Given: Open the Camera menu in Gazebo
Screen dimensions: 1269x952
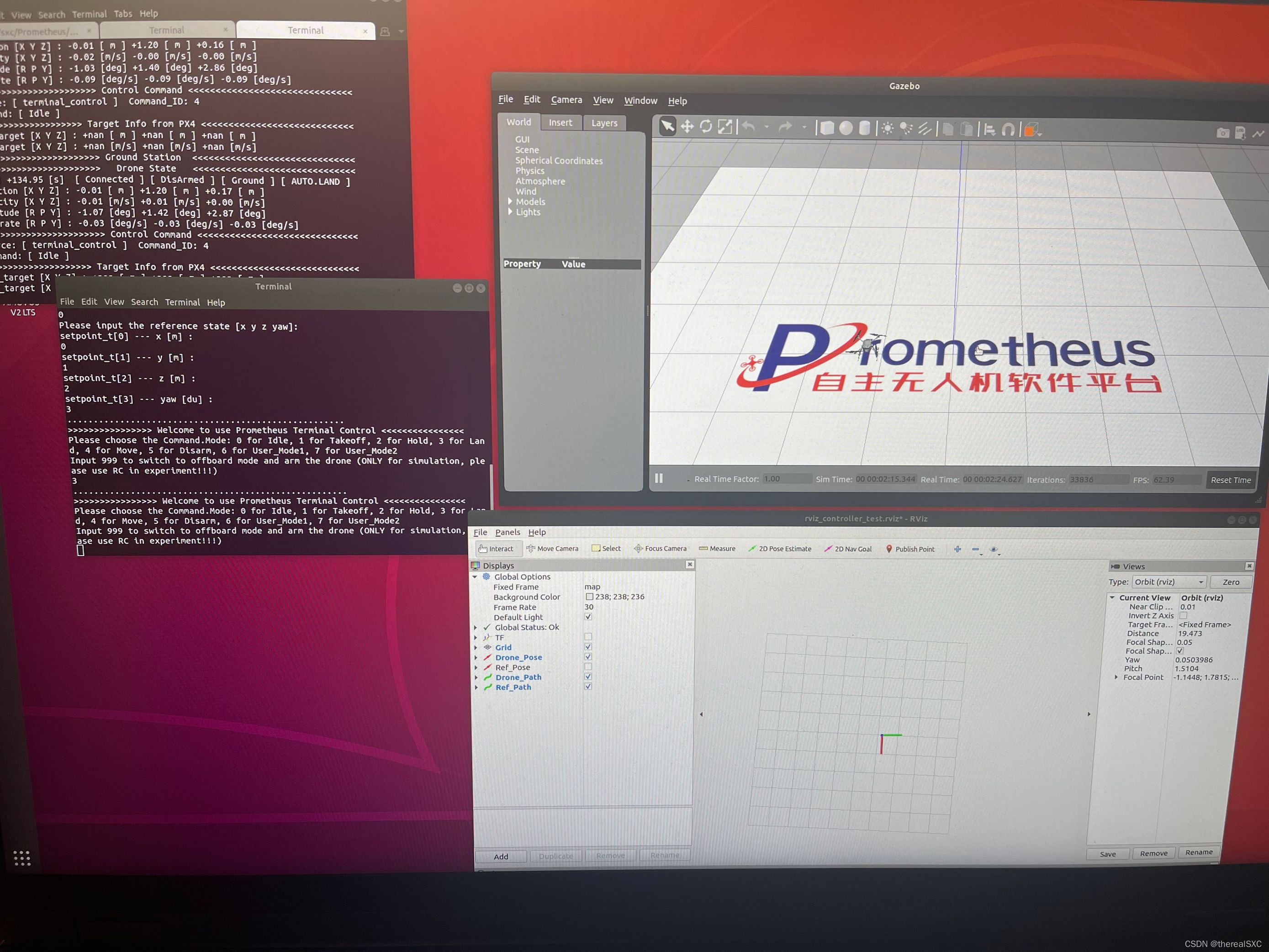Looking at the screenshot, I should (566, 100).
